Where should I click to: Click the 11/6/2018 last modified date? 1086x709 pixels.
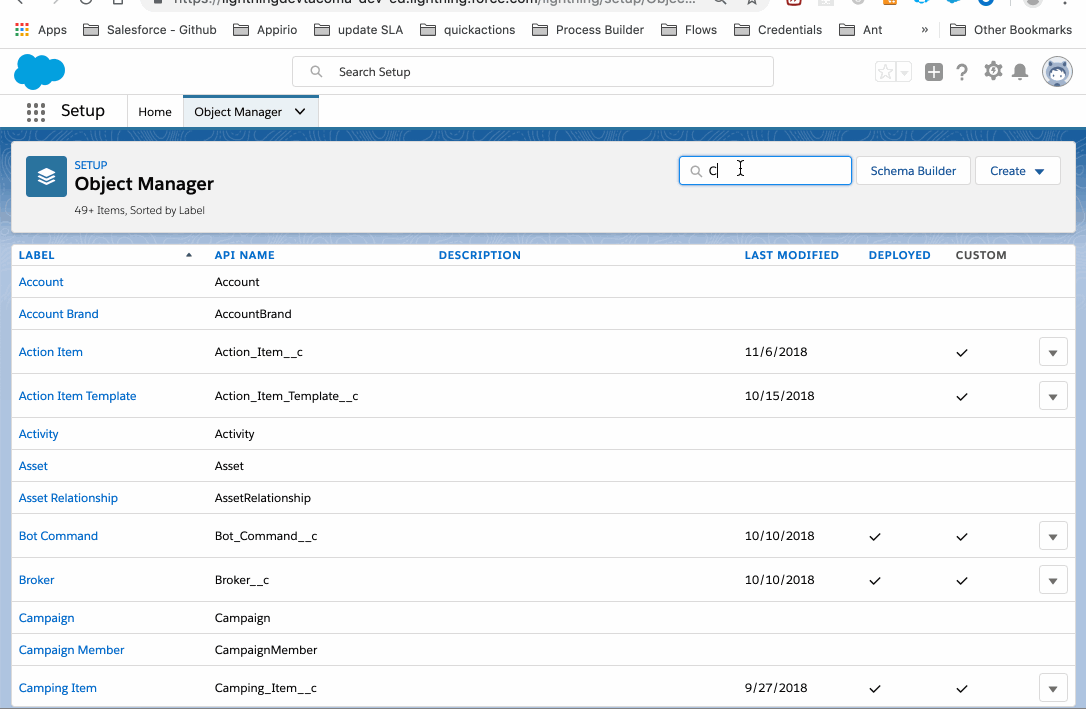pos(776,352)
